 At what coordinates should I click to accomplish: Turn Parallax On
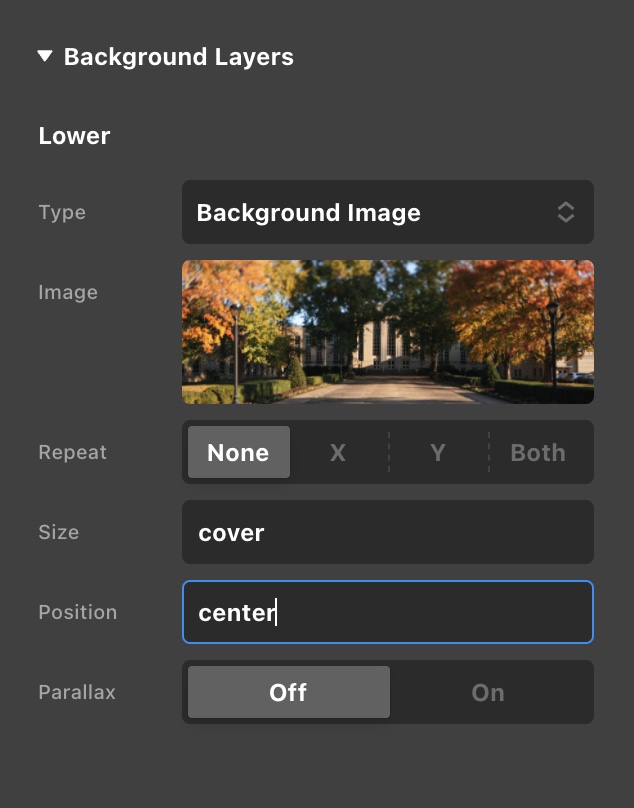488,692
